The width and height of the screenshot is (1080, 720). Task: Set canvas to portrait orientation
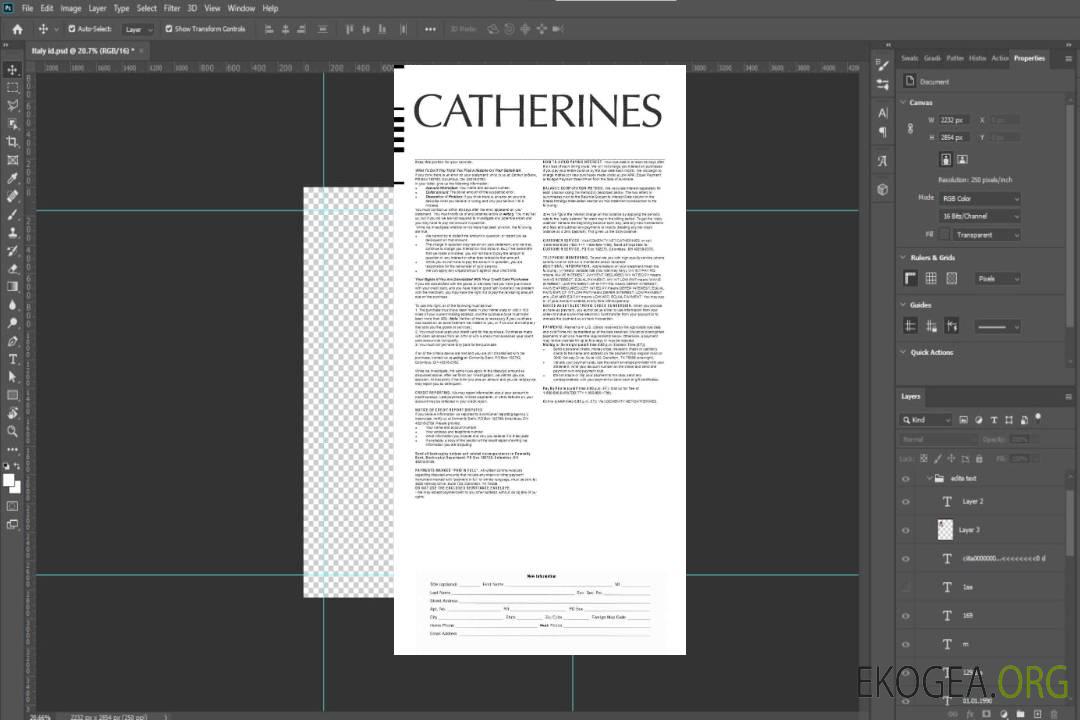[946, 160]
